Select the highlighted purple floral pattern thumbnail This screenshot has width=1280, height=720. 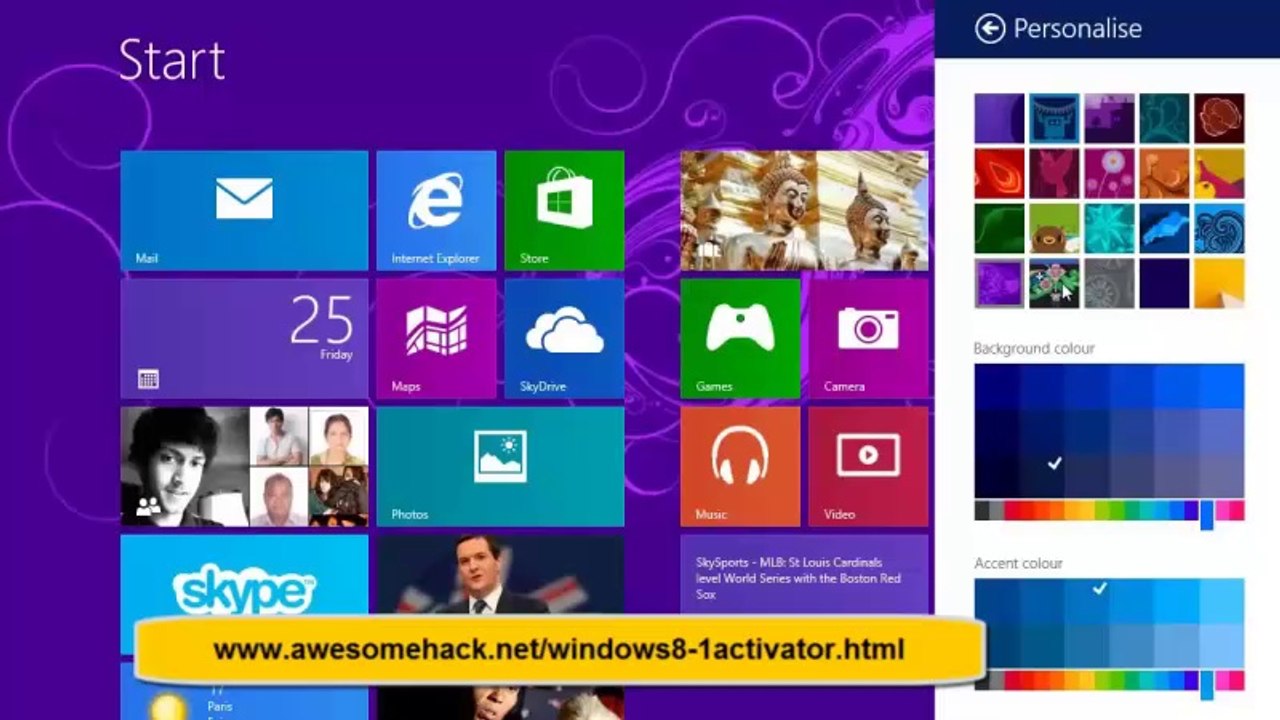(x=1000, y=284)
